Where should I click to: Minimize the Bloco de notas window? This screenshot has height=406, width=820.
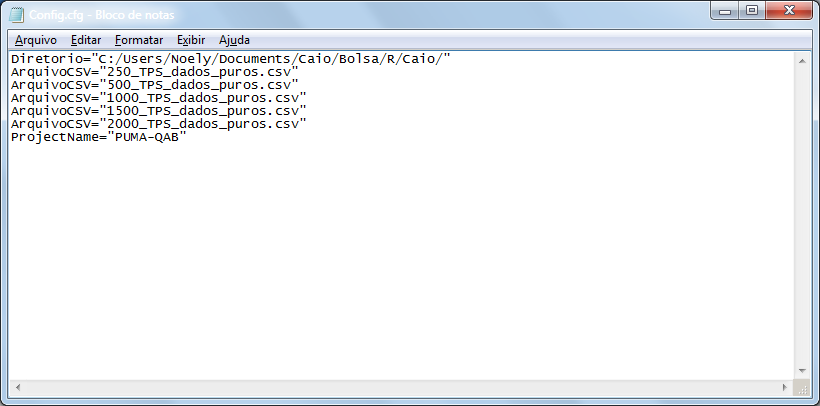[x=725, y=10]
